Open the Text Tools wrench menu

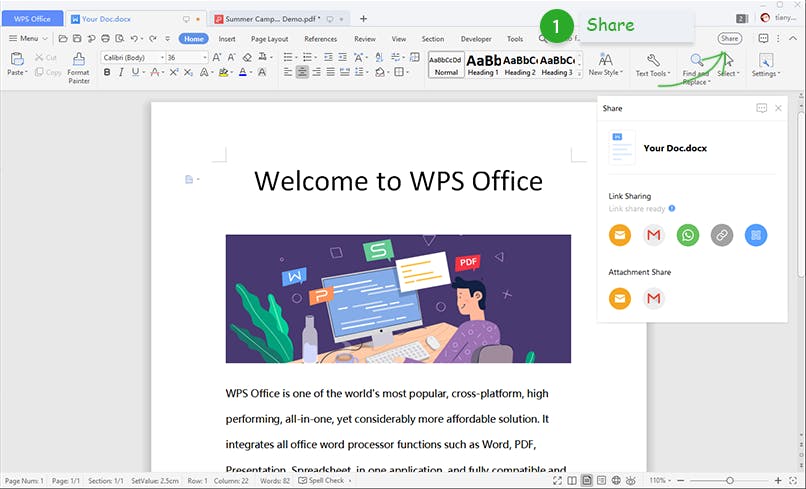click(x=653, y=65)
